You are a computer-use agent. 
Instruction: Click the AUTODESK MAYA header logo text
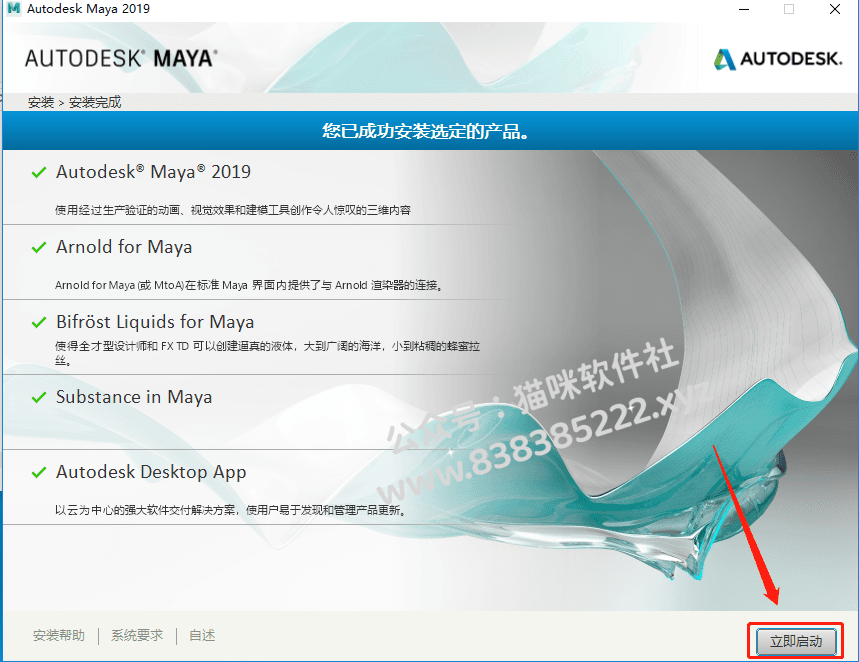coord(121,59)
